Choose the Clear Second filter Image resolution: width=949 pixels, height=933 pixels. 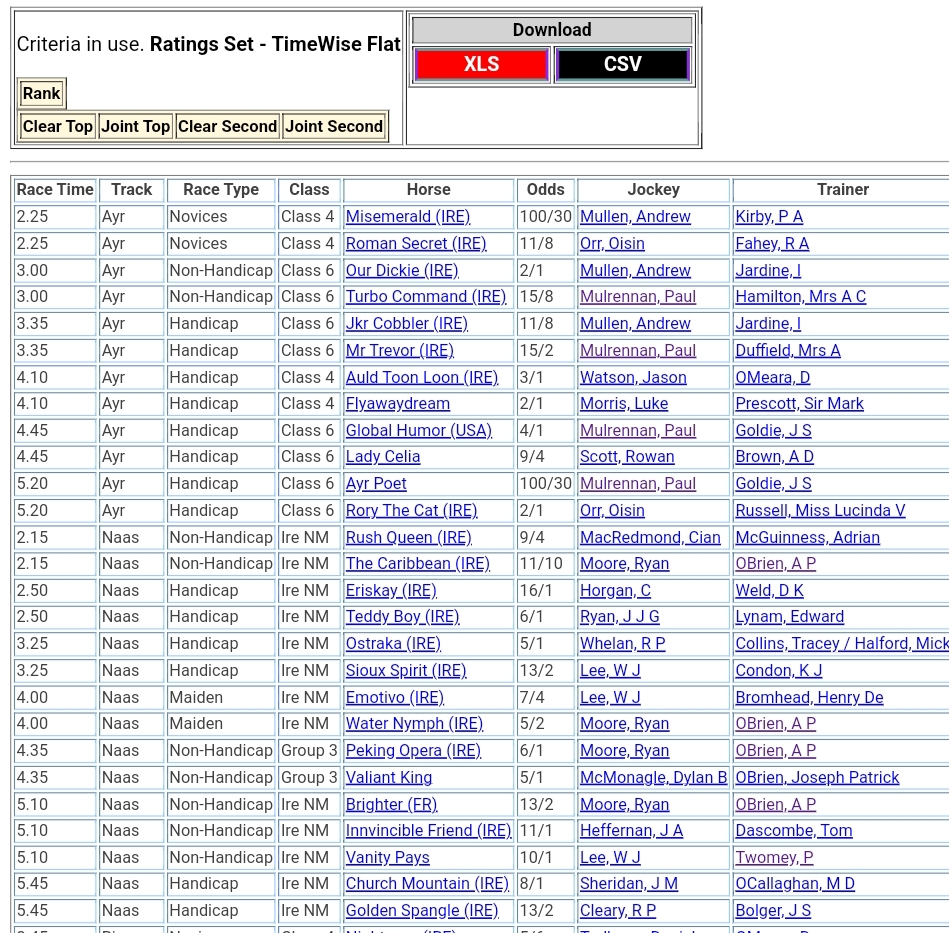click(x=227, y=127)
